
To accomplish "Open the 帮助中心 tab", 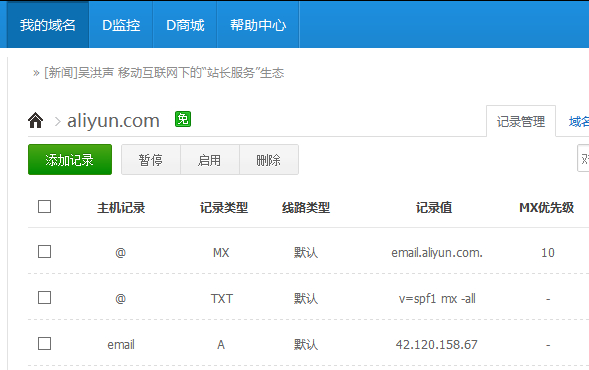I will pos(258,25).
